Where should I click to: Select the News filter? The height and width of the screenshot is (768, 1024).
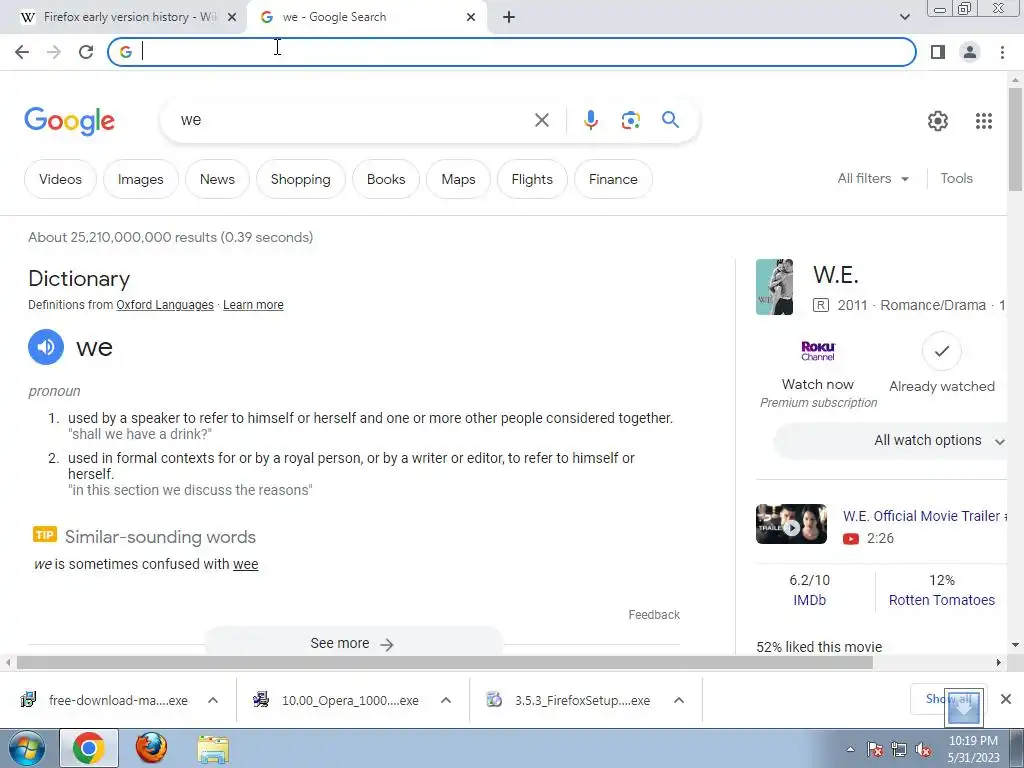[217, 179]
